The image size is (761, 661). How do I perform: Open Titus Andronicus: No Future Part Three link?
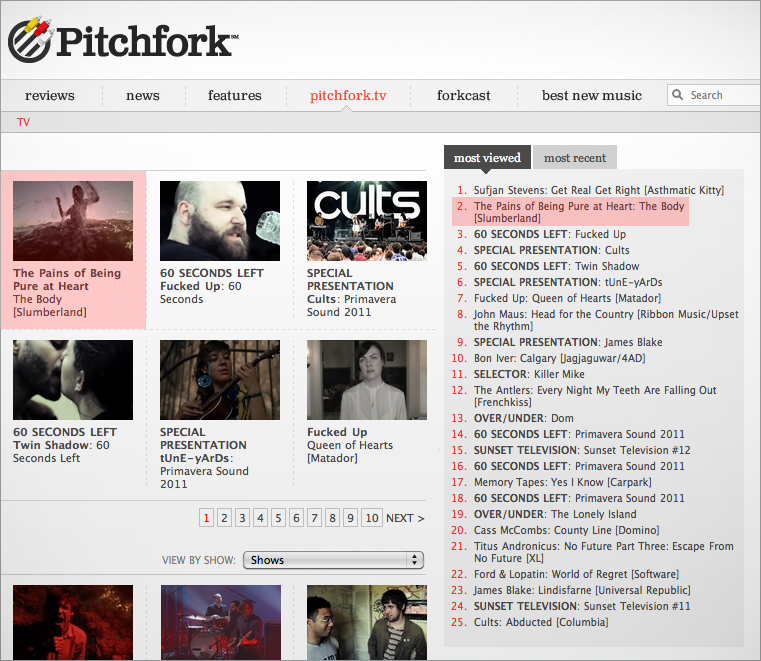604,552
